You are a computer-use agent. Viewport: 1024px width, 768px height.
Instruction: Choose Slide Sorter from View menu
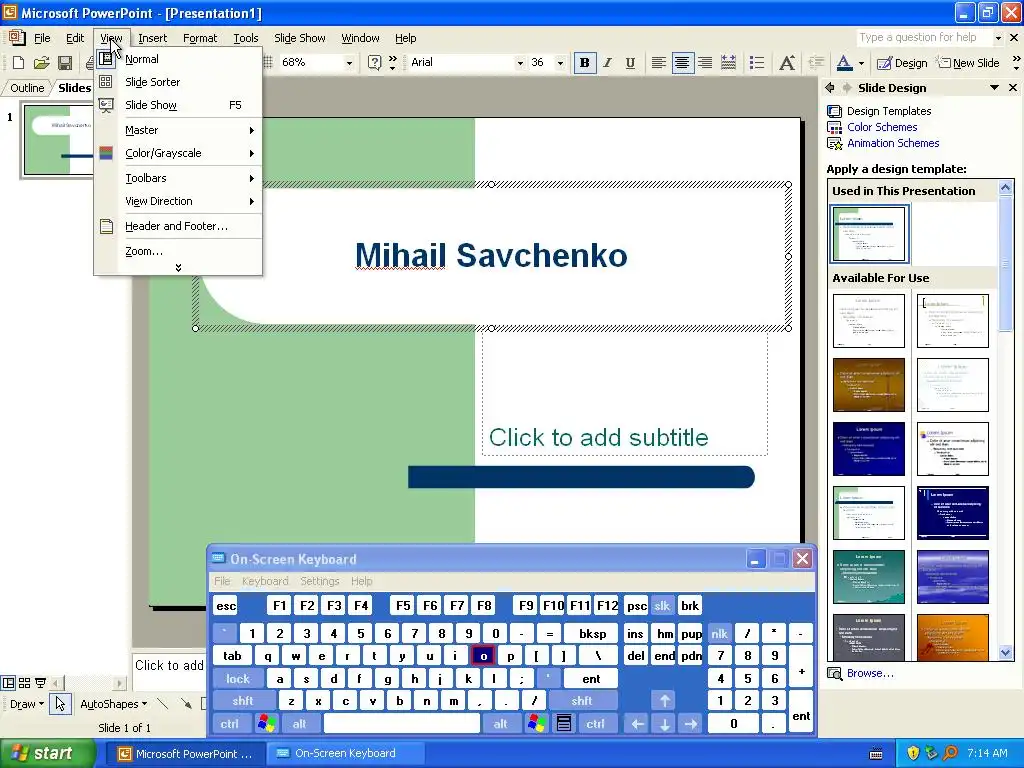pyautogui.click(x=178, y=82)
